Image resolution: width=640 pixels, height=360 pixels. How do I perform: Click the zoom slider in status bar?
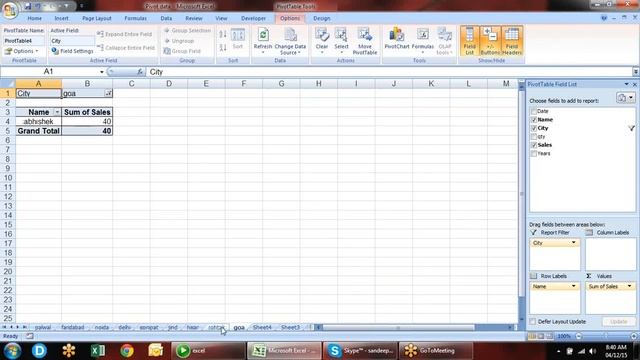(605, 336)
